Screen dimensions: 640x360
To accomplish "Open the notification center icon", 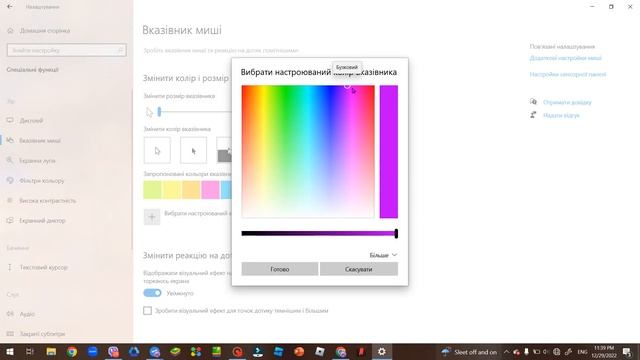I will coord(627,351).
